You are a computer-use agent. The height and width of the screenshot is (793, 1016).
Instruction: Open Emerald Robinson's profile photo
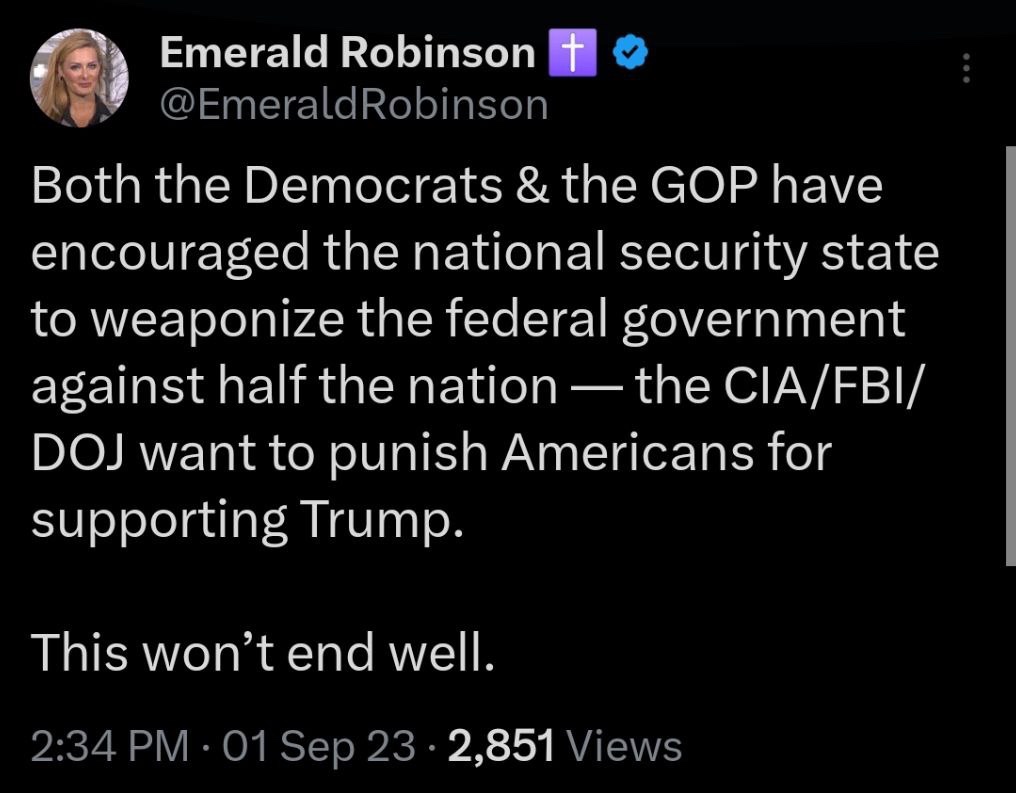coord(80,79)
